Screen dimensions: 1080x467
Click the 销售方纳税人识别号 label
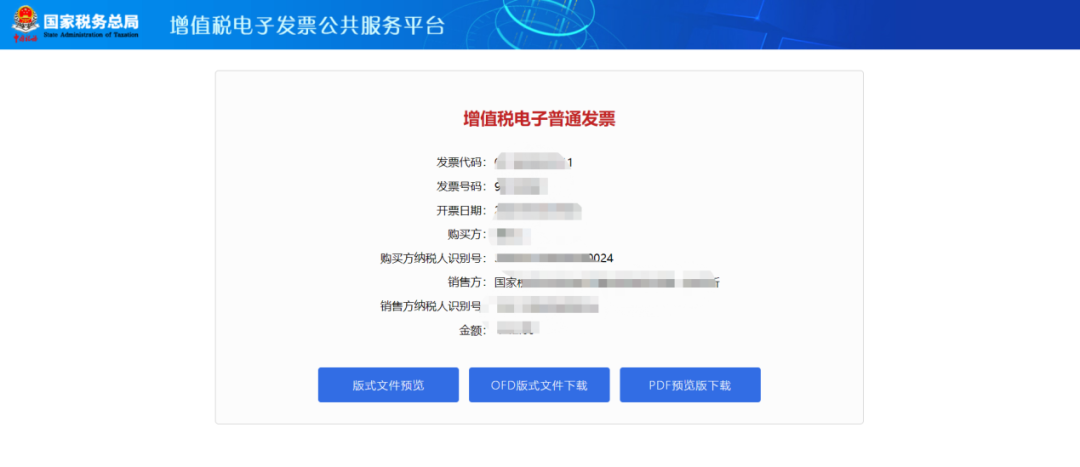point(432,306)
